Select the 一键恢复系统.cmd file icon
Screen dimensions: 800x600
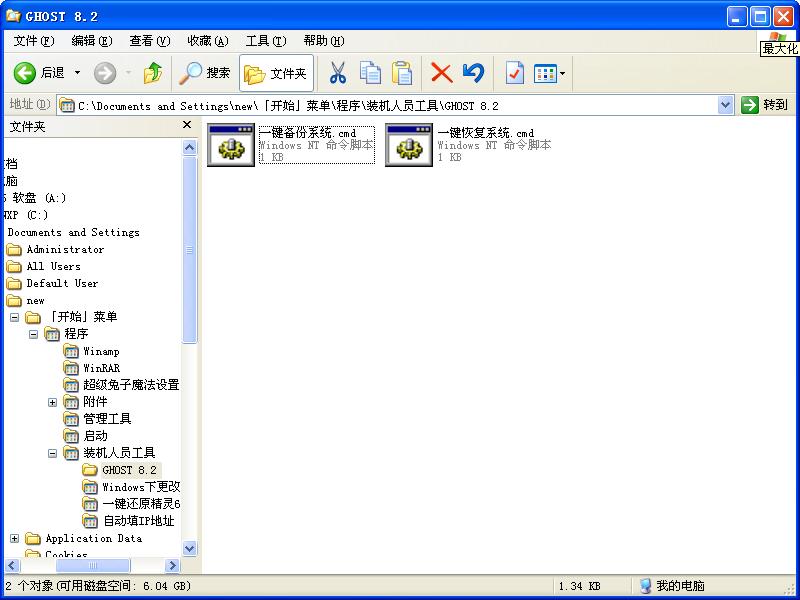click(x=409, y=145)
